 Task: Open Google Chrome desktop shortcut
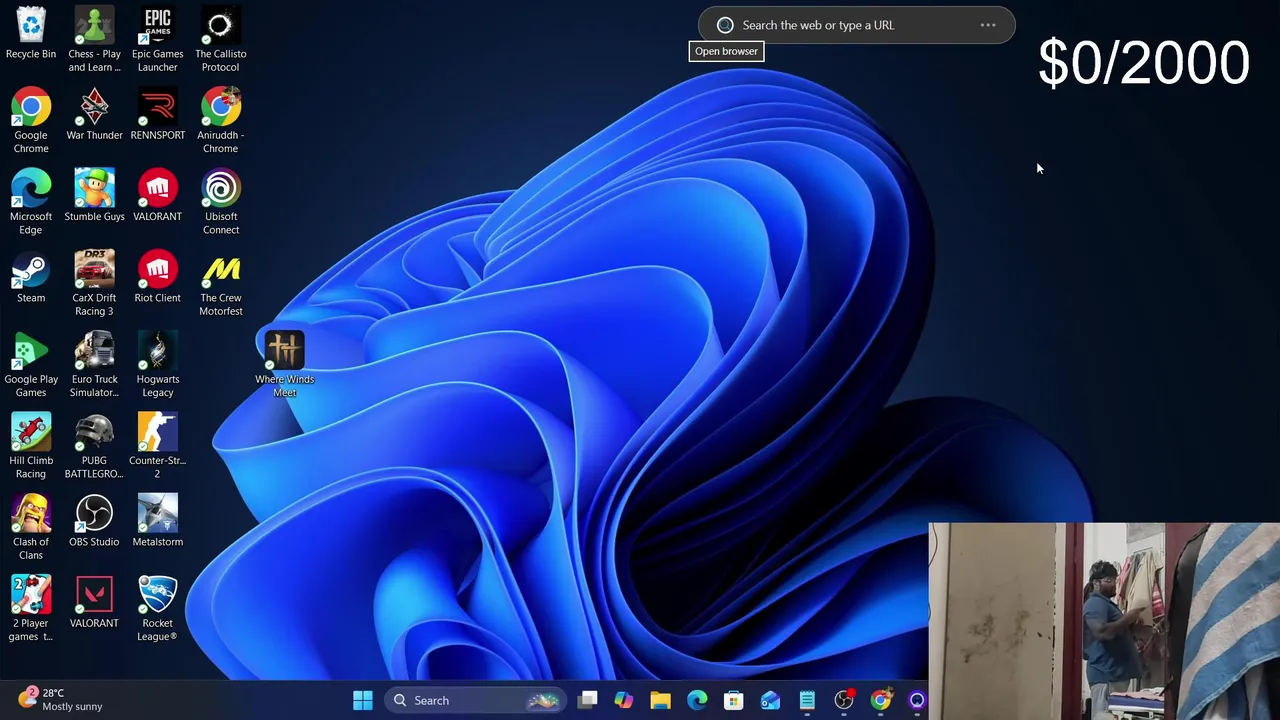pyautogui.click(x=31, y=120)
